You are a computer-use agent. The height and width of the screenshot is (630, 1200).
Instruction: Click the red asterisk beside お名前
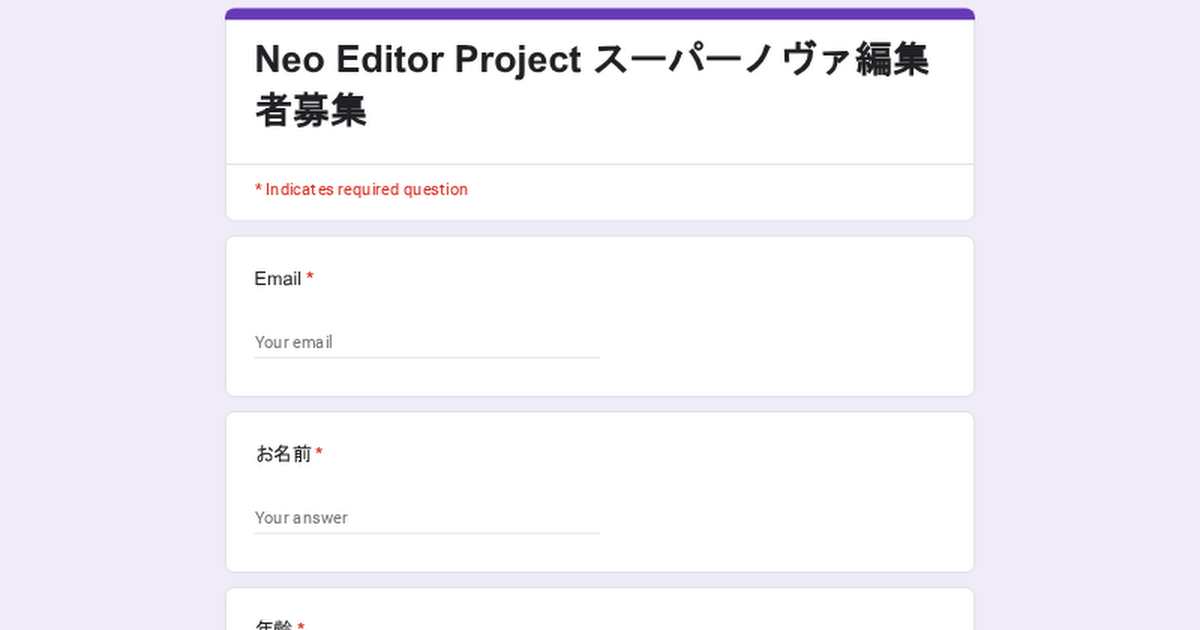pos(319,454)
